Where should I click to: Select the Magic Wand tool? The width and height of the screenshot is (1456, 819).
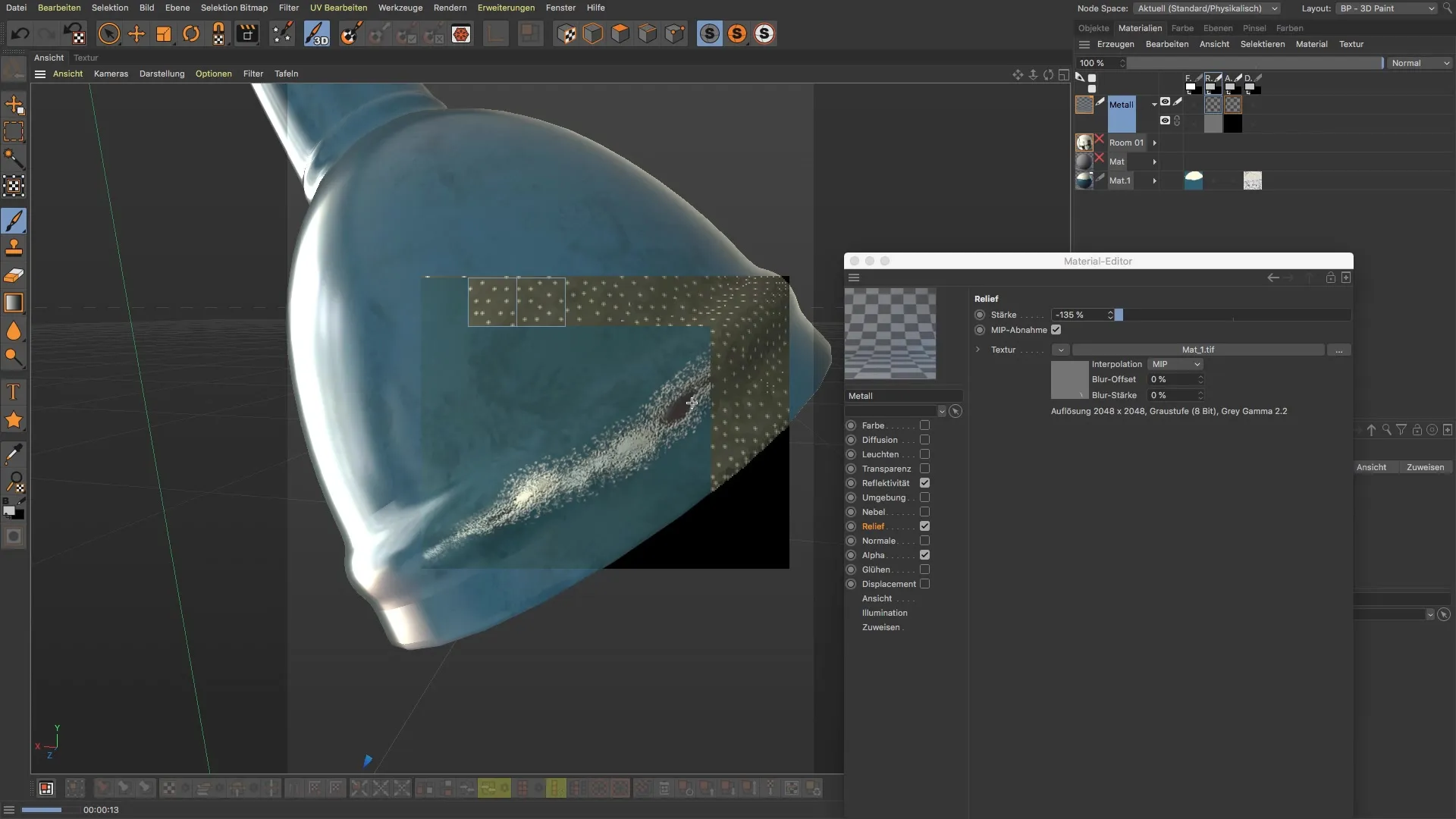coord(14,158)
